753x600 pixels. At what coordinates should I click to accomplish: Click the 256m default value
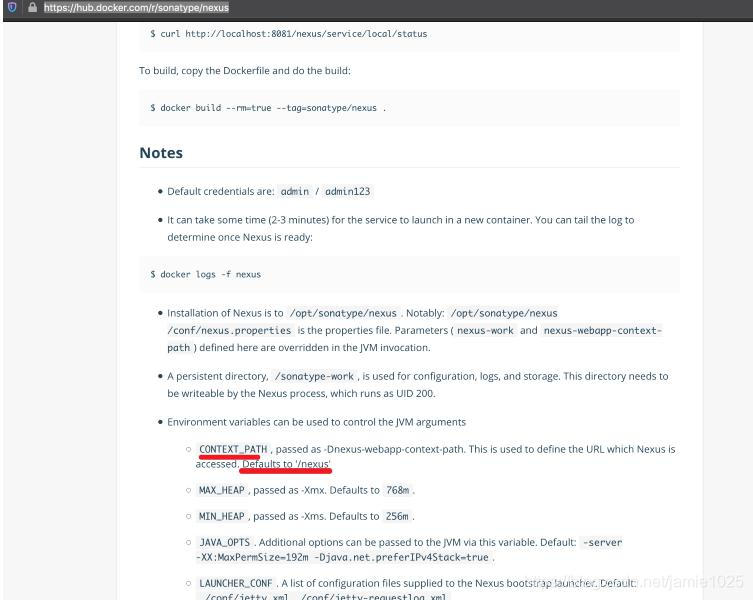(x=397, y=516)
